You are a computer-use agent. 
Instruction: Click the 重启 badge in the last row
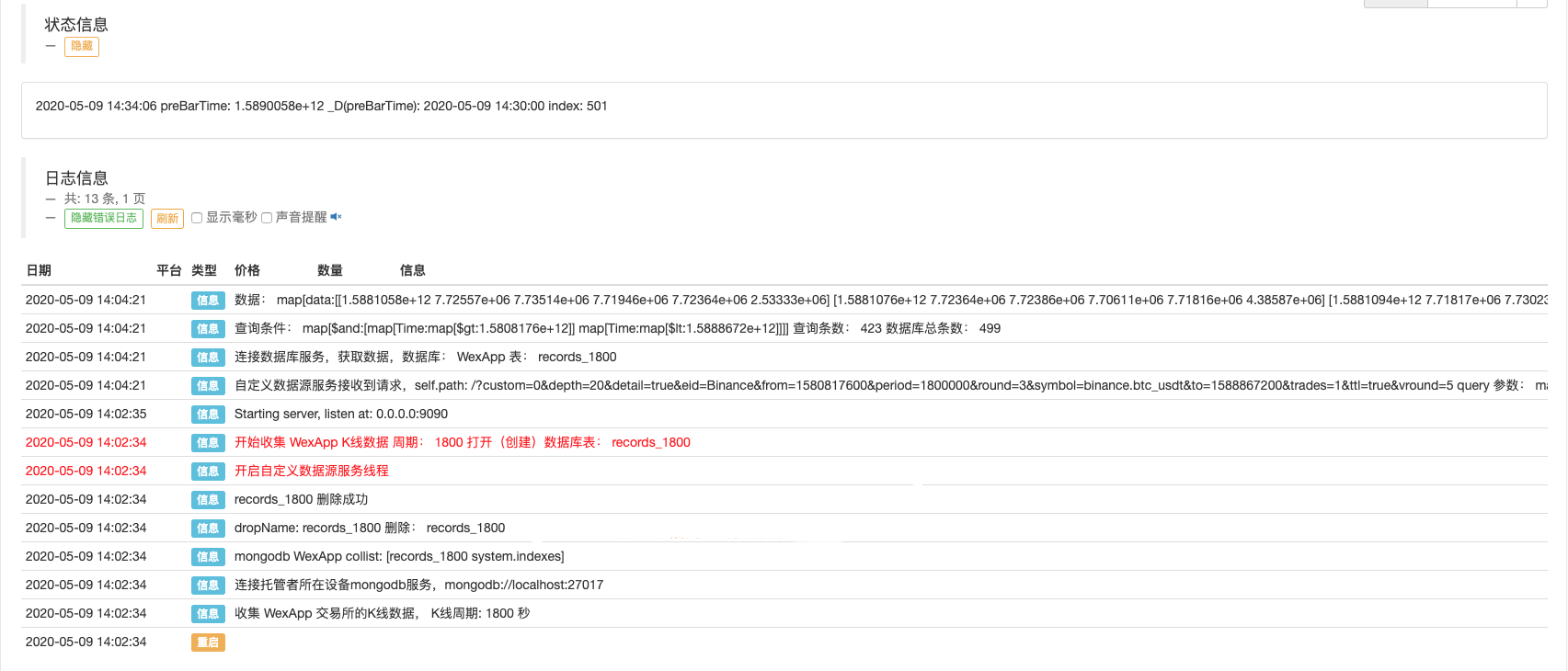pyautogui.click(x=208, y=643)
